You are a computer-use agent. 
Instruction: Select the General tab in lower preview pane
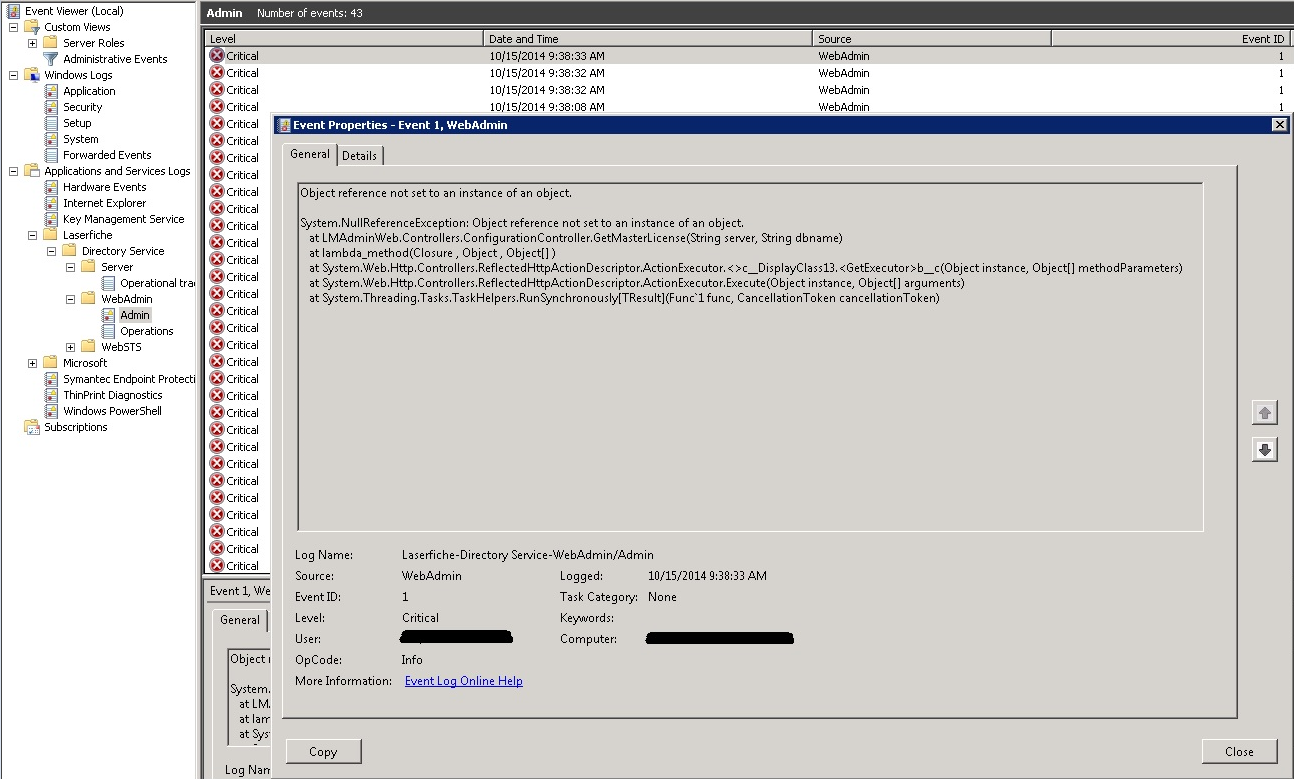pos(240,620)
